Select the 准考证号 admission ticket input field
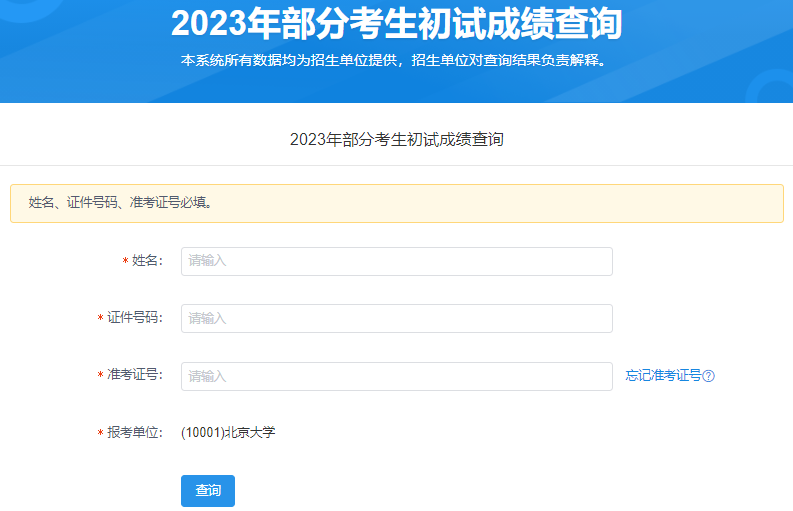The image size is (793, 511). tap(396, 376)
